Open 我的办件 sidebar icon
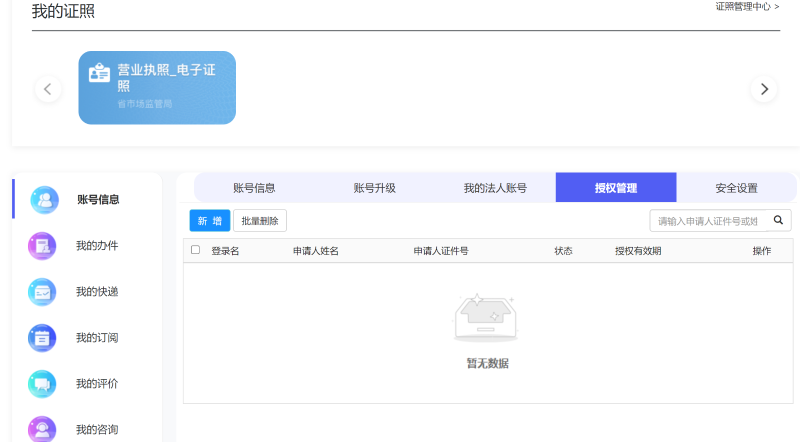 tap(42, 246)
